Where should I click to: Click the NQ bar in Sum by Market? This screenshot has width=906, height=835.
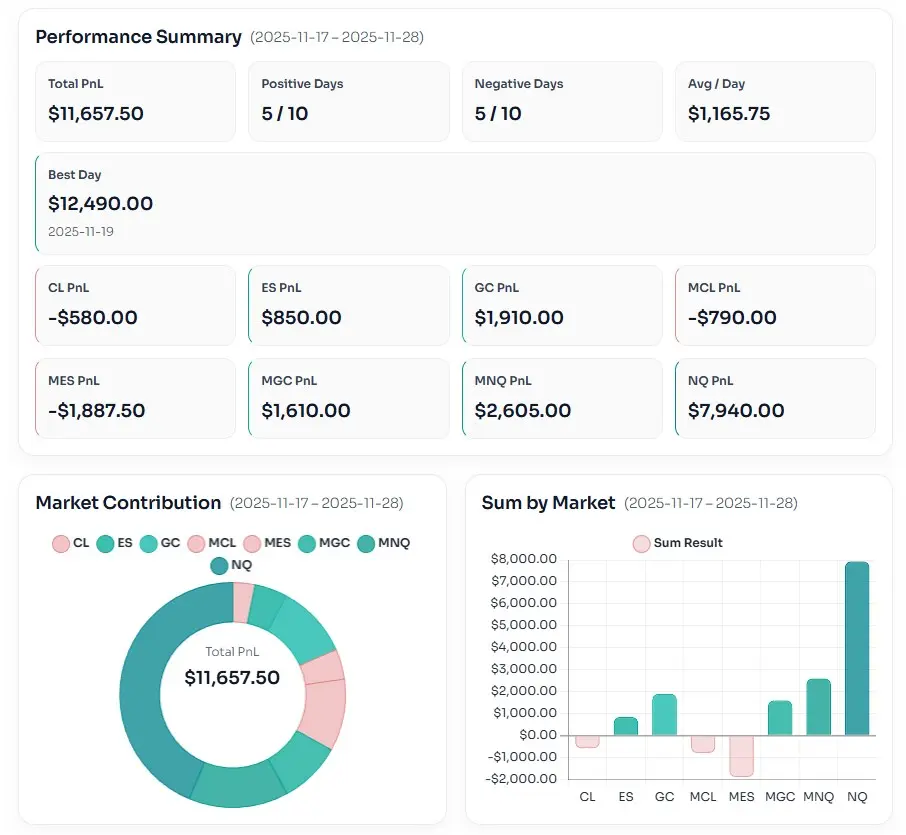point(856,648)
